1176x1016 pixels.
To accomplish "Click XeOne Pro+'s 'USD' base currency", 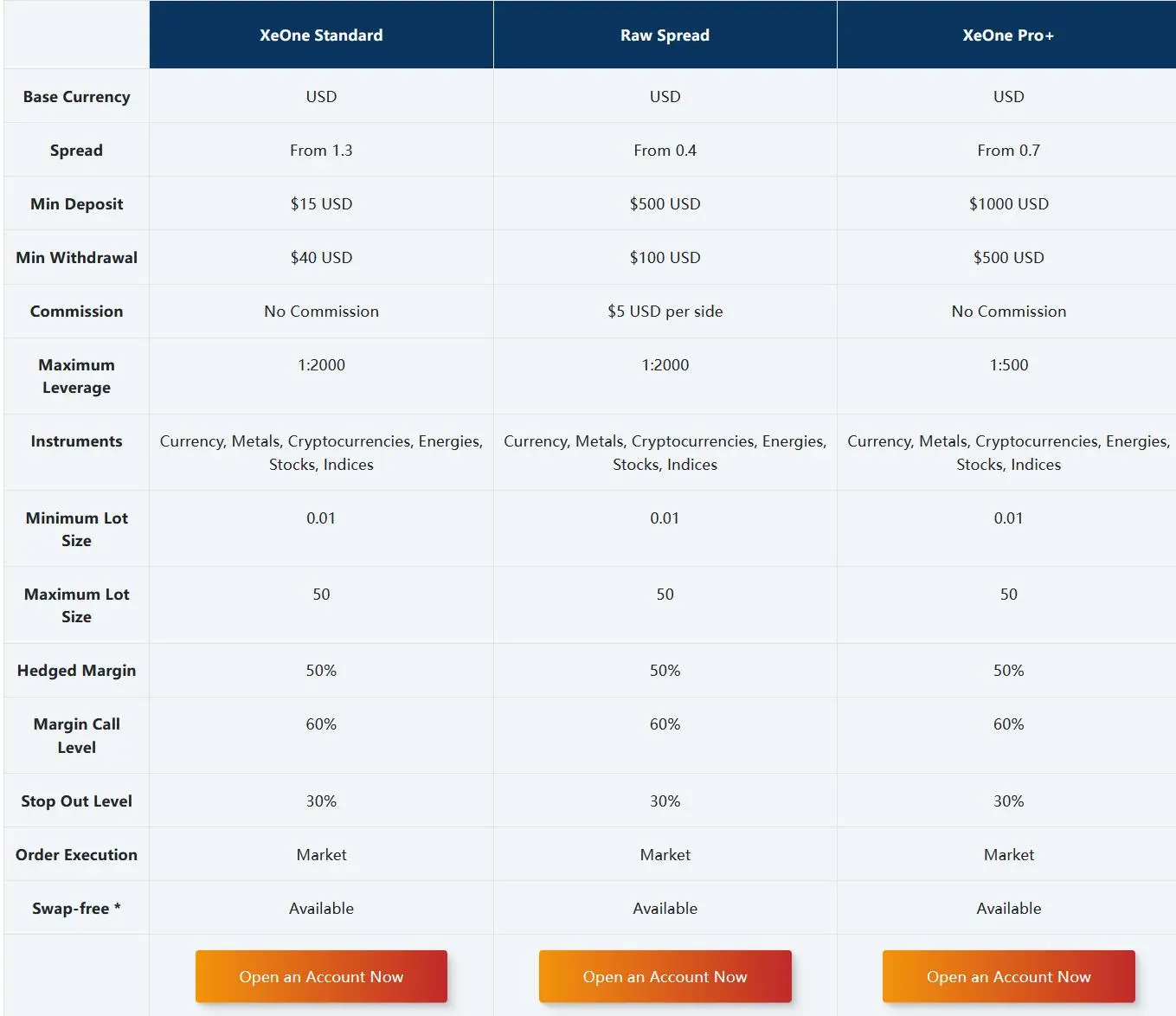I will pos(1008,97).
